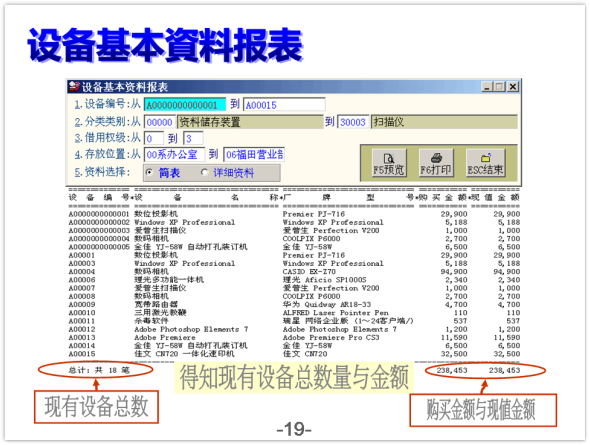Click the model 理光 Aficio SP1000S
This screenshot has width=590, height=445.
pos(324,280)
